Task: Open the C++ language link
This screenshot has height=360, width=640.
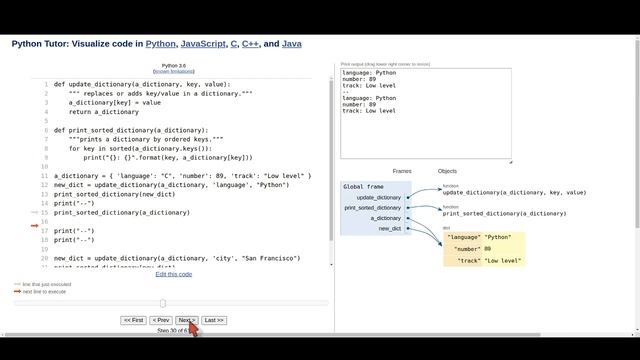Action: click(x=250, y=44)
